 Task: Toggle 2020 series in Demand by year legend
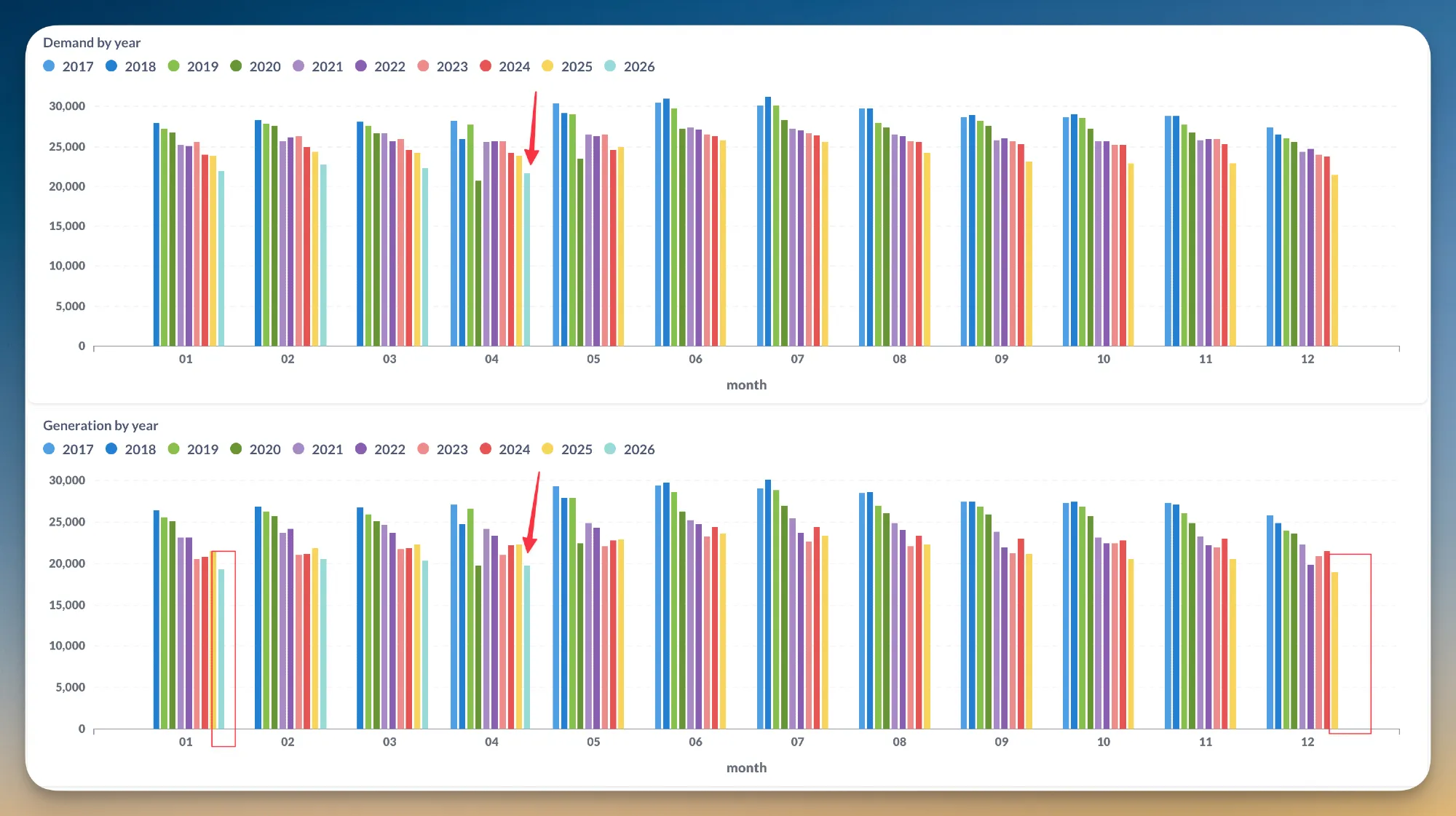[256, 66]
